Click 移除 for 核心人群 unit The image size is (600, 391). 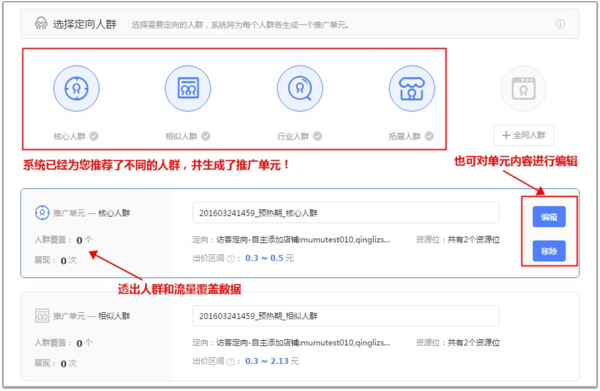click(549, 251)
